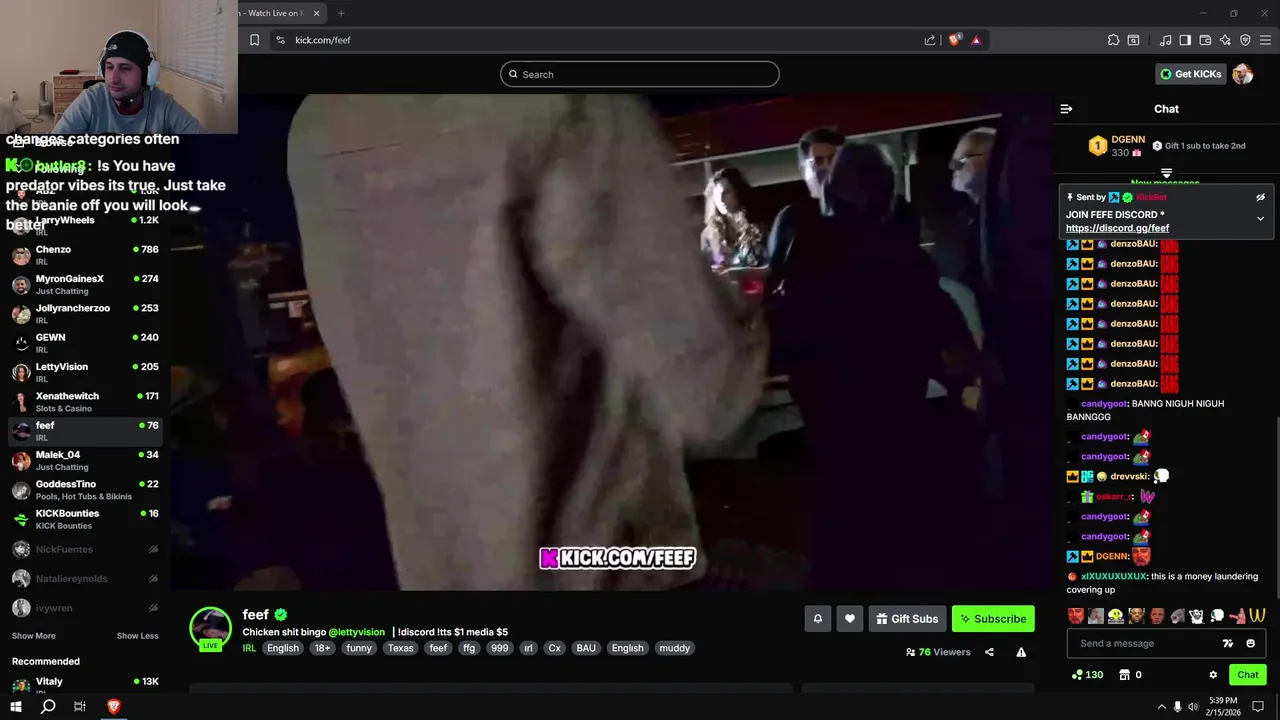Open Brave VPN shield icon

(1245, 40)
